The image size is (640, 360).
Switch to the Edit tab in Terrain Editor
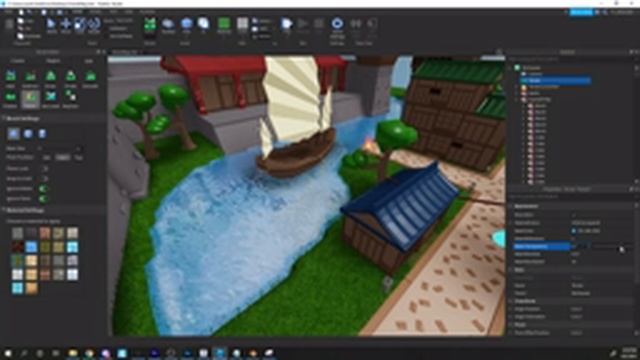[x=89, y=60]
